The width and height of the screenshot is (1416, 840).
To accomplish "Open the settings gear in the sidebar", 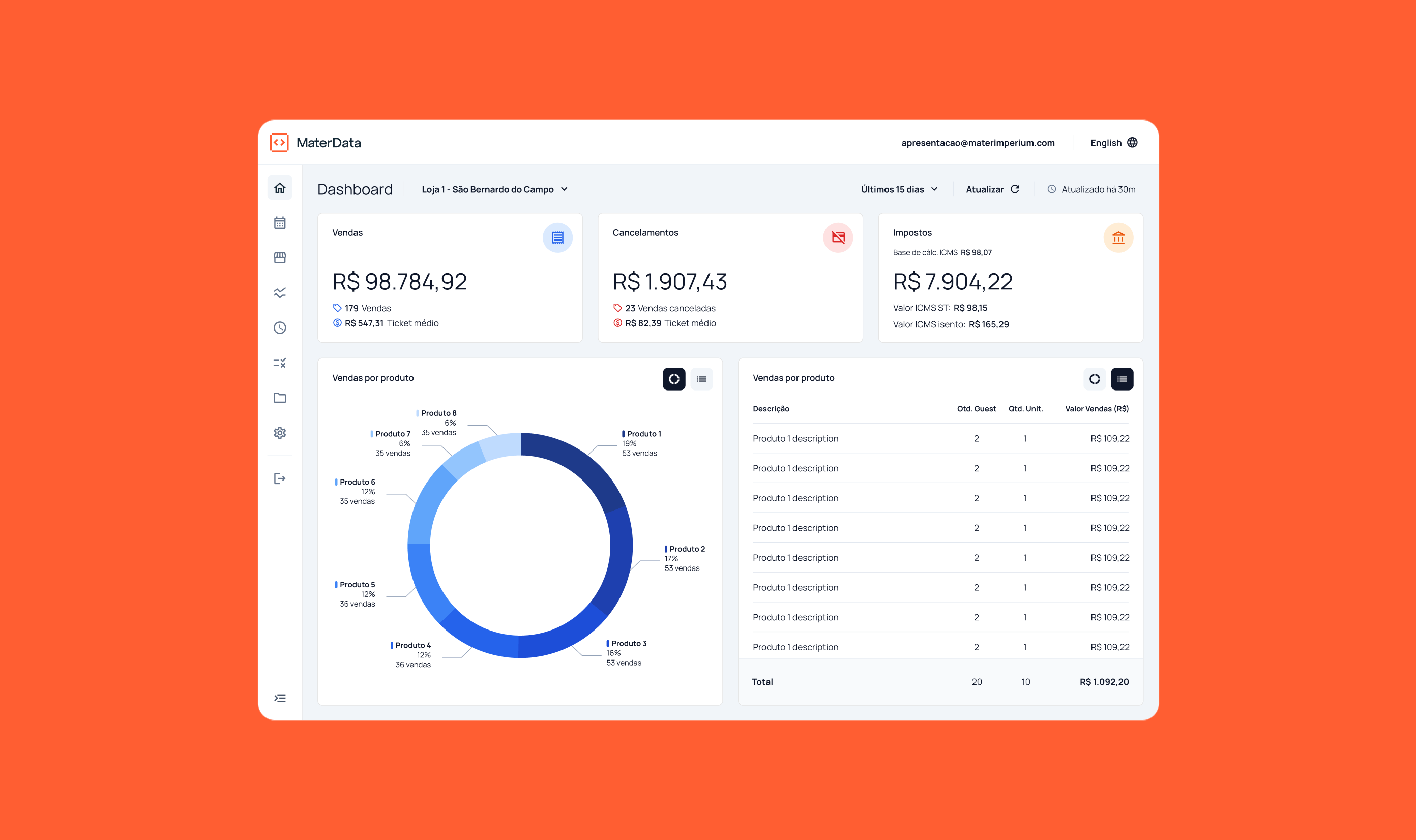I will click(280, 432).
